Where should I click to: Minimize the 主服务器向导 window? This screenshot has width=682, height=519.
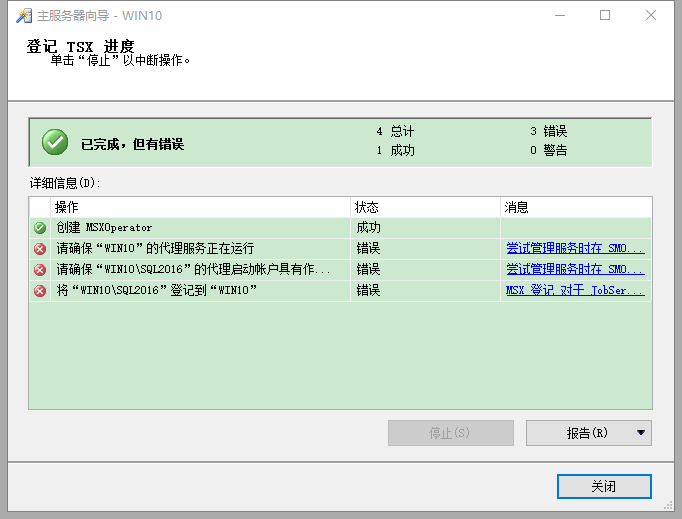(x=559, y=16)
